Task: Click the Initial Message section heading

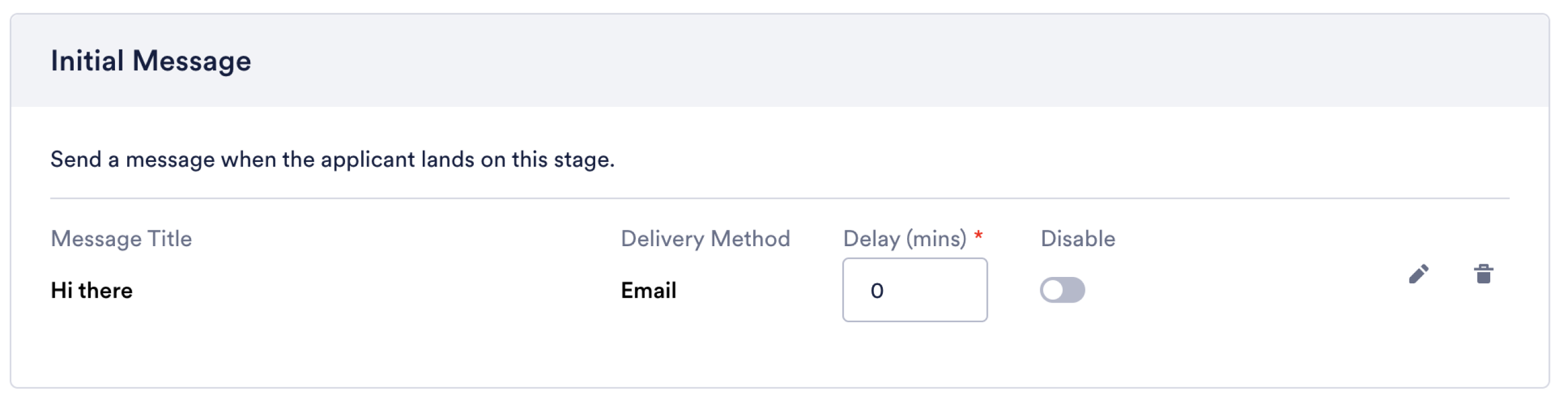Action: (150, 61)
